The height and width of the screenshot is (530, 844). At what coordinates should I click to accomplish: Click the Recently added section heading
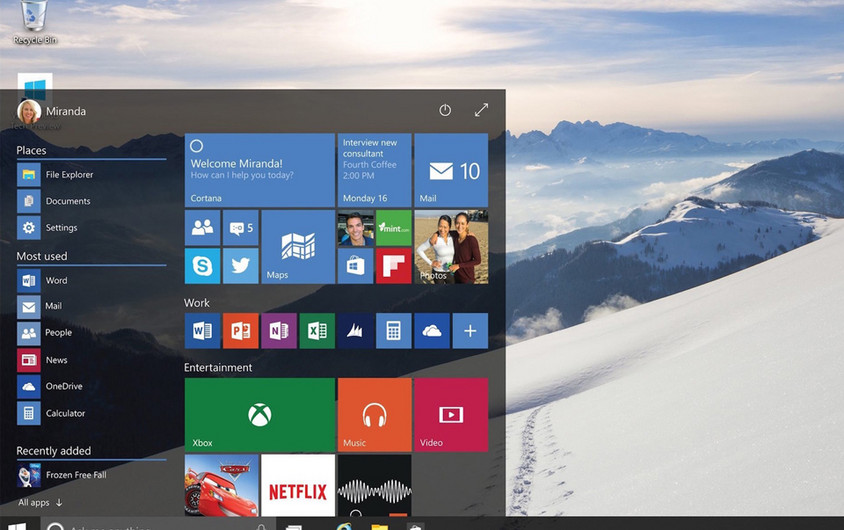pos(54,451)
